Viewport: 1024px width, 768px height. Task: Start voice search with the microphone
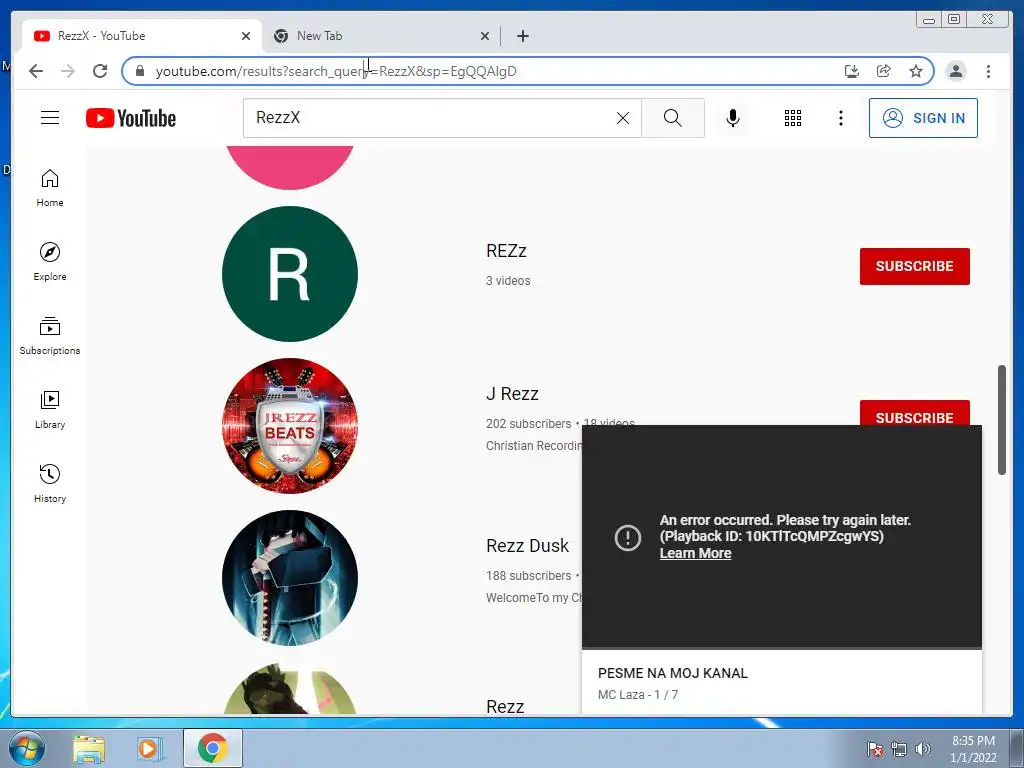733,118
